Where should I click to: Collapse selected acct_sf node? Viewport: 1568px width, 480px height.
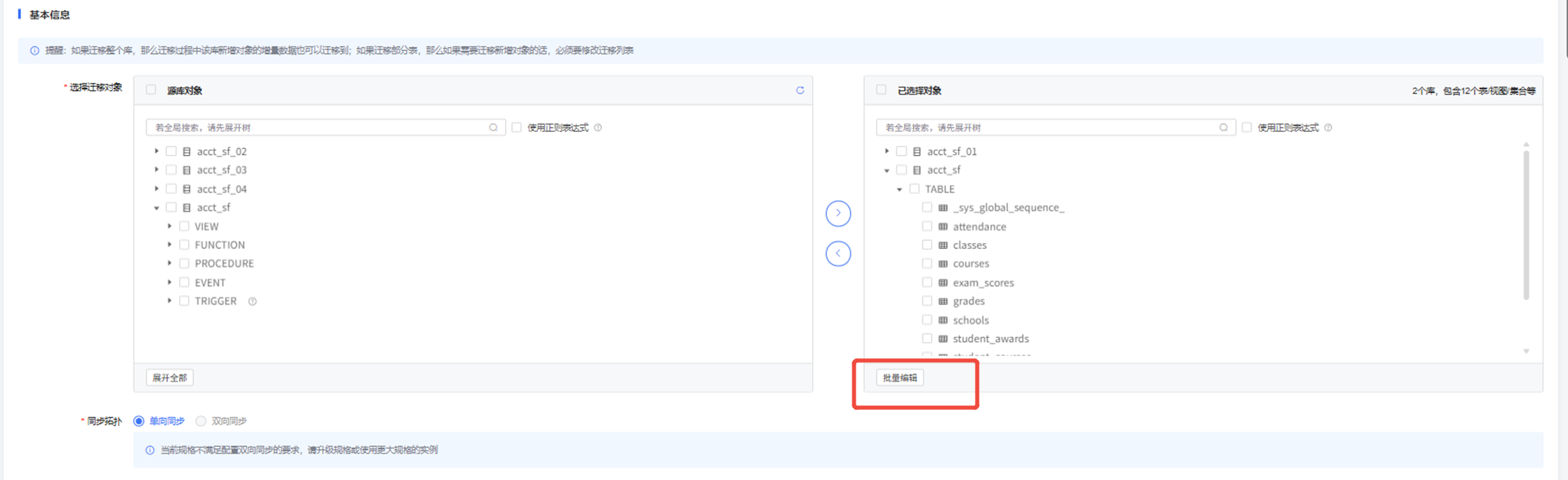(887, 170)
